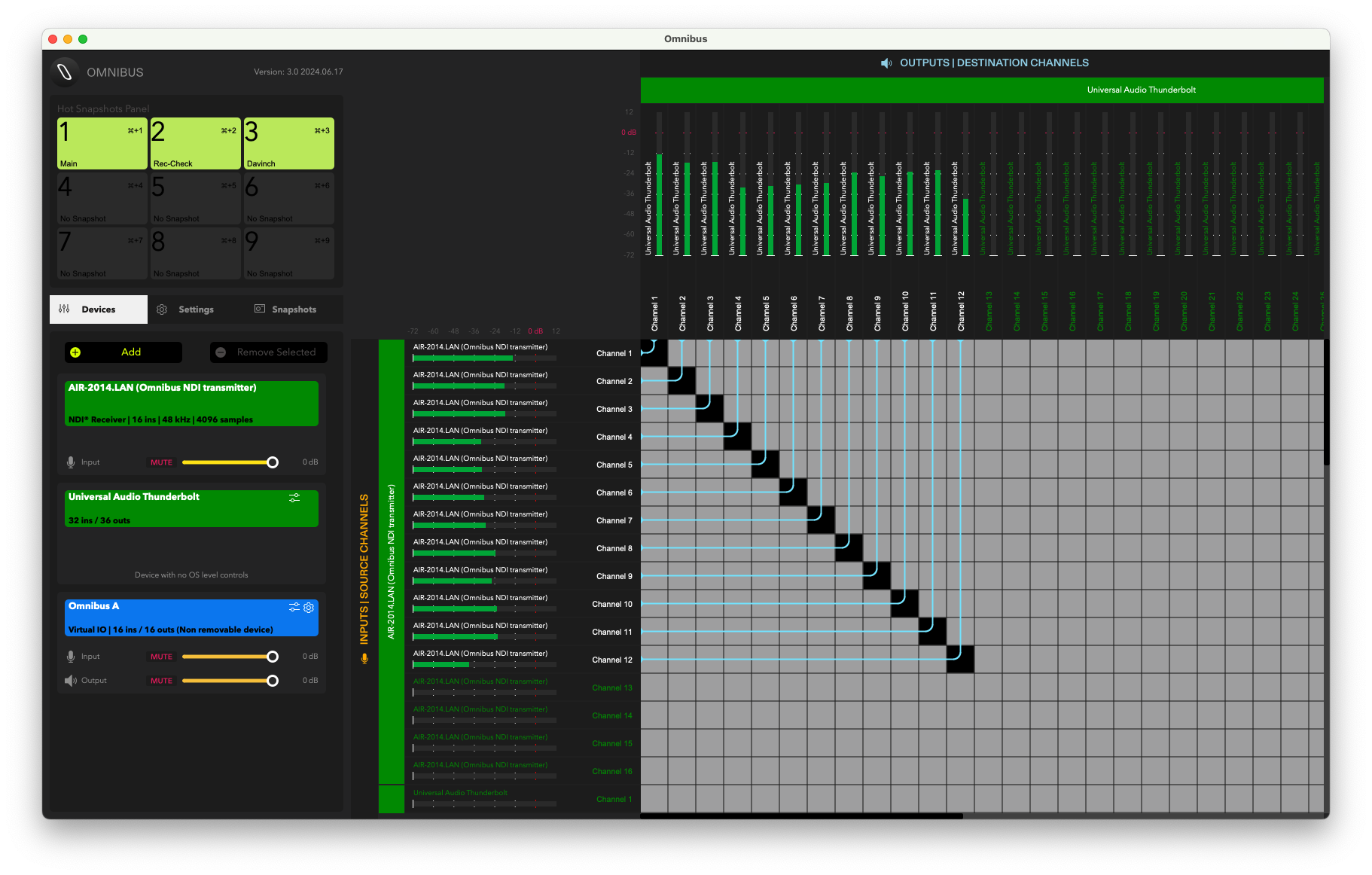Click the Settings tab gear icon

pyautogui.click(x=162, y=309)
